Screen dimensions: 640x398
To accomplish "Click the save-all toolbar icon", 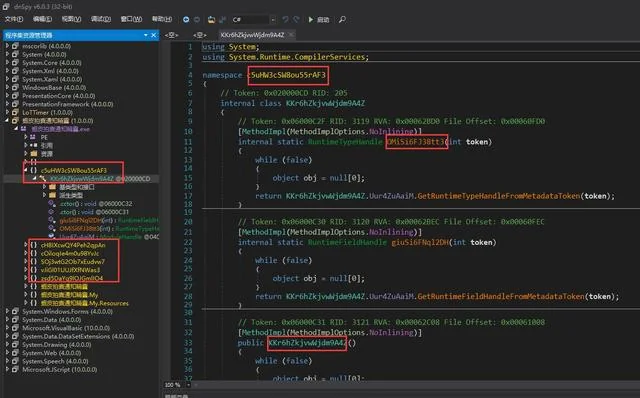I will click(222, 19).
